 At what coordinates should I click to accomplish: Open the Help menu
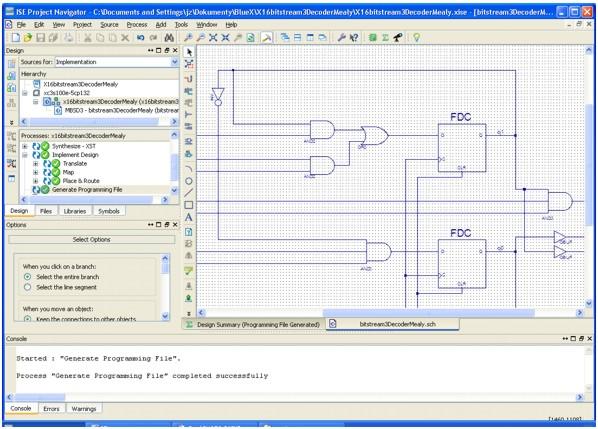pos(231,24)
